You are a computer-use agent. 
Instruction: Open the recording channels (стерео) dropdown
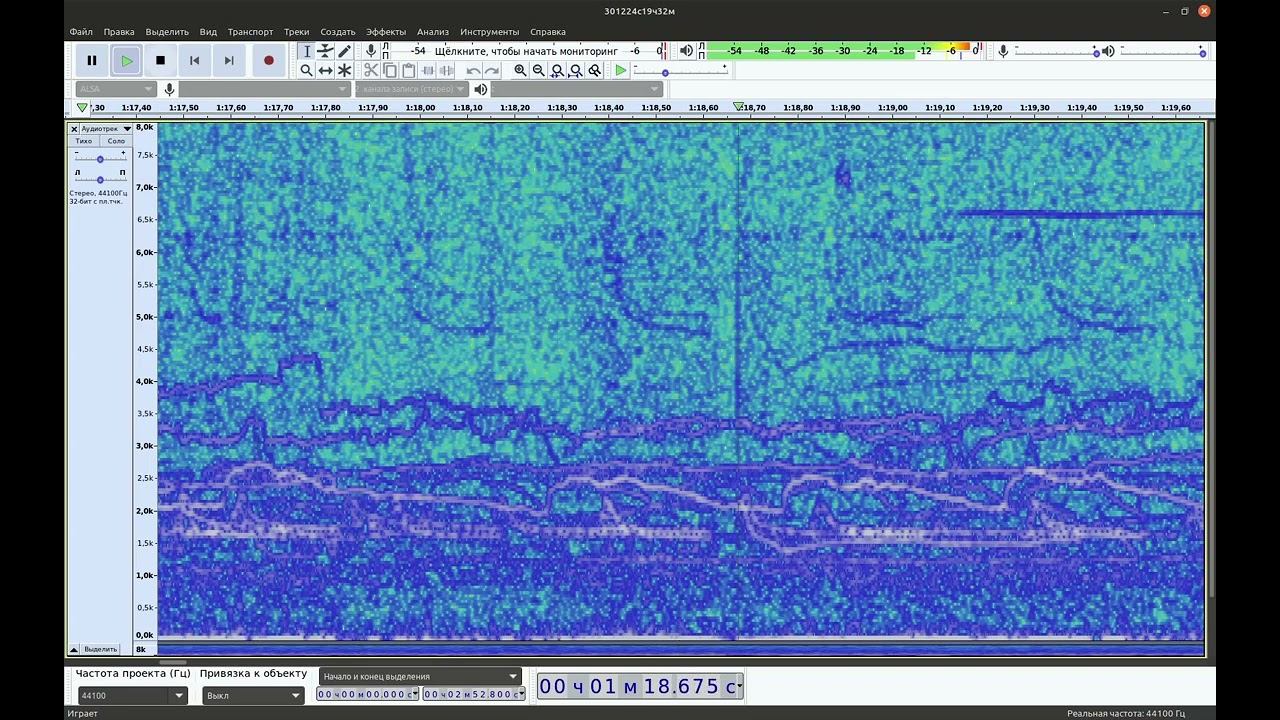pyautogui.click(x=410, y=89)
